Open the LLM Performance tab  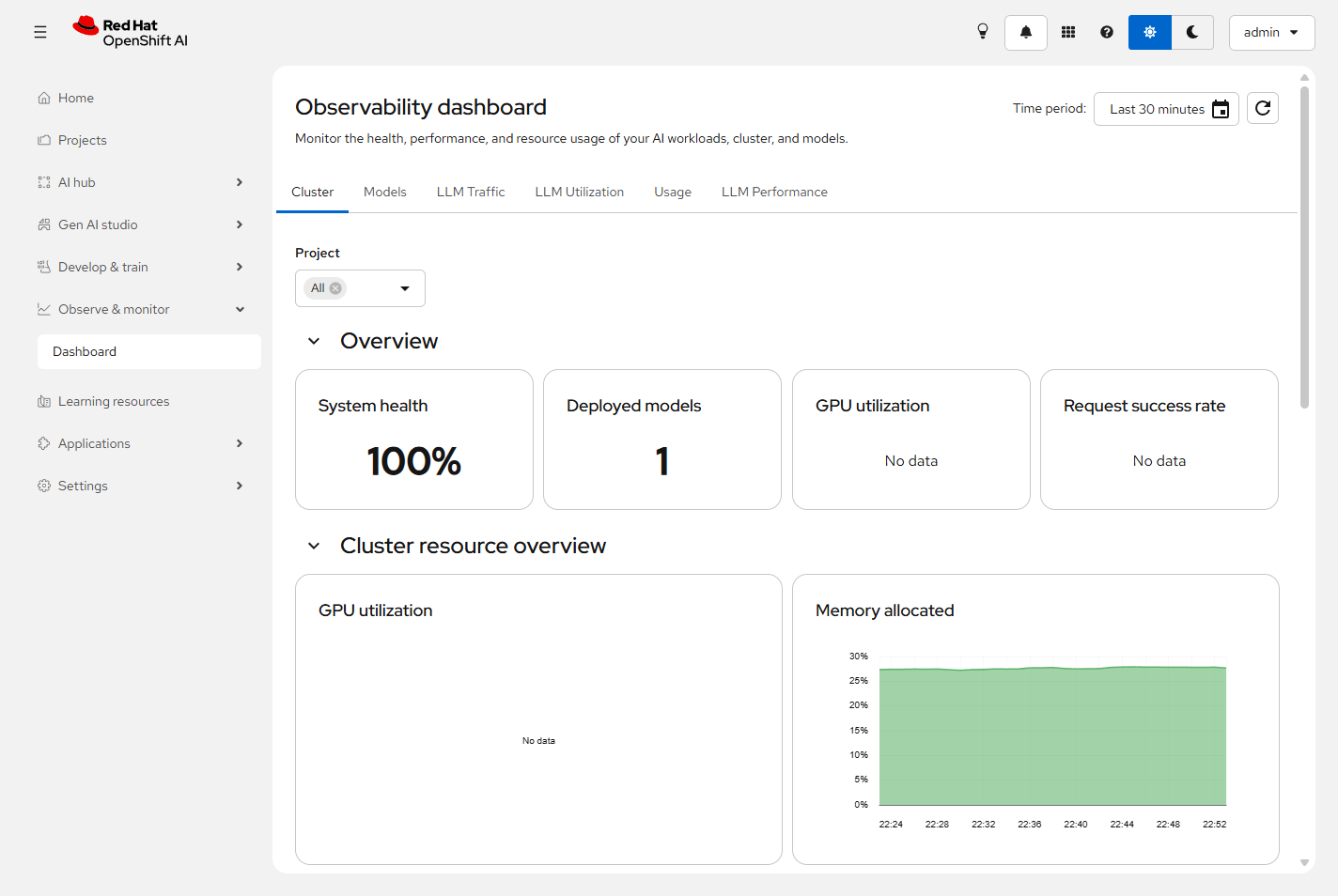(774, 193)
